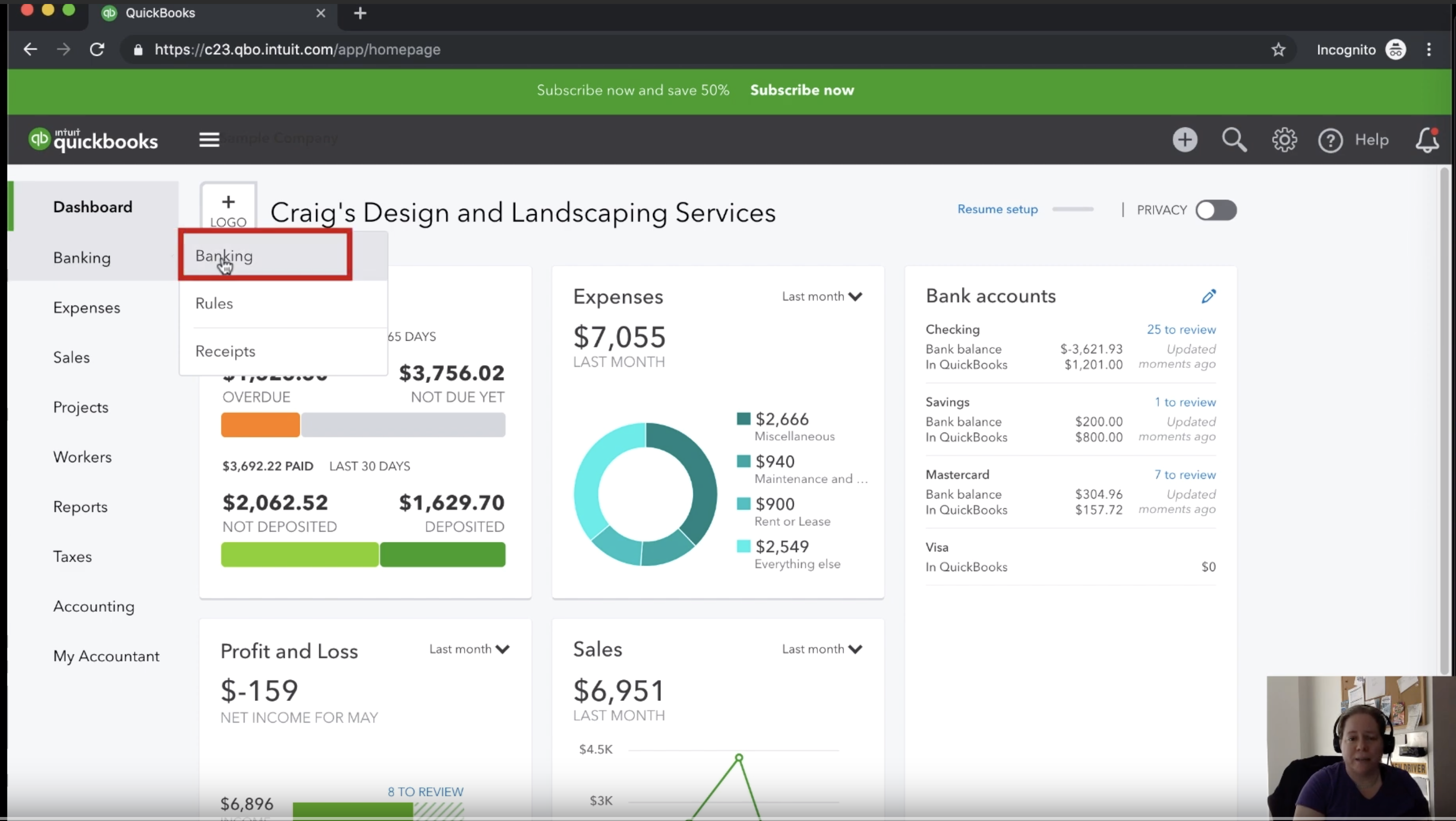This screenshot has height=821, width=1456.
Task: Click Rent or Lease legend swatch
Action: pos(743,503)
